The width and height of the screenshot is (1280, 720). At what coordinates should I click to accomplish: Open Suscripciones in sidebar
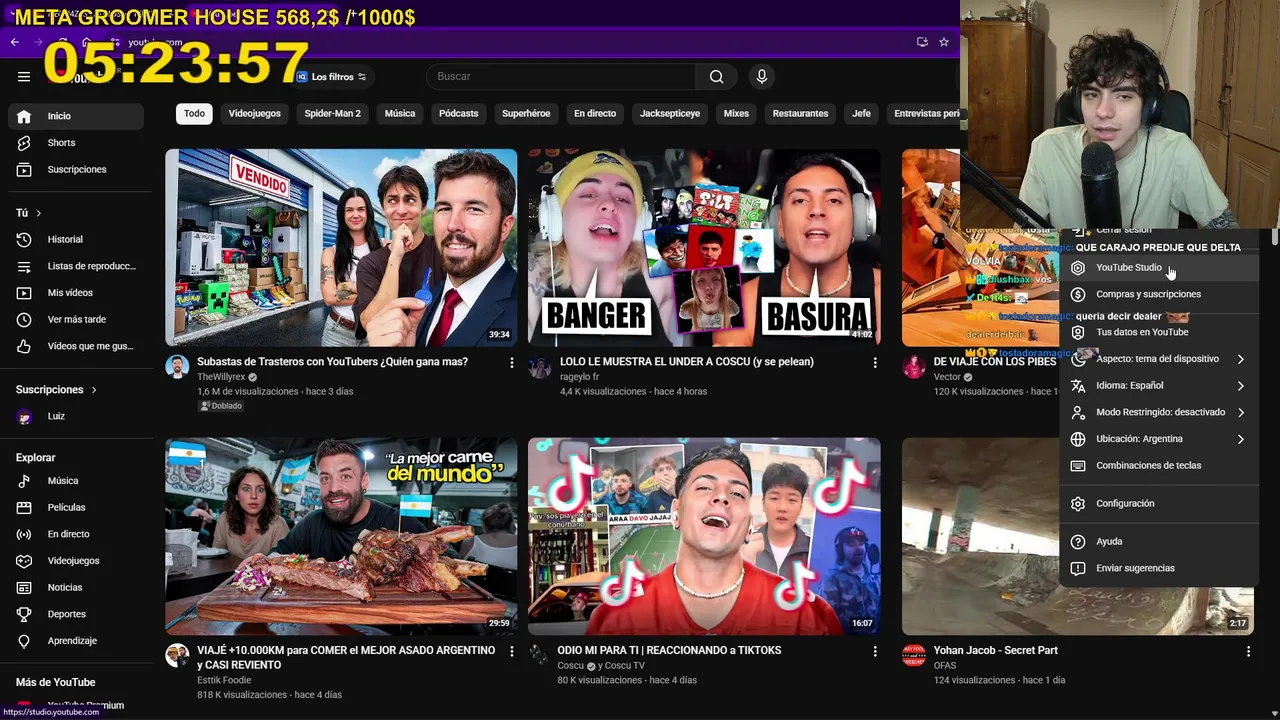tap(76, 169)
